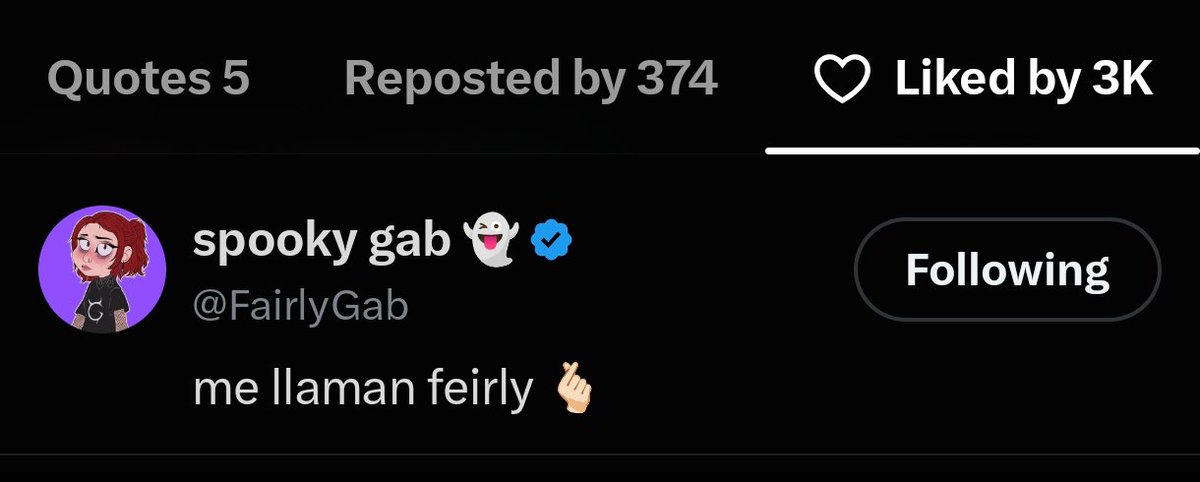Open the Reposted by 374 tab
This screenshot has width=1200, height=482.
531,79
